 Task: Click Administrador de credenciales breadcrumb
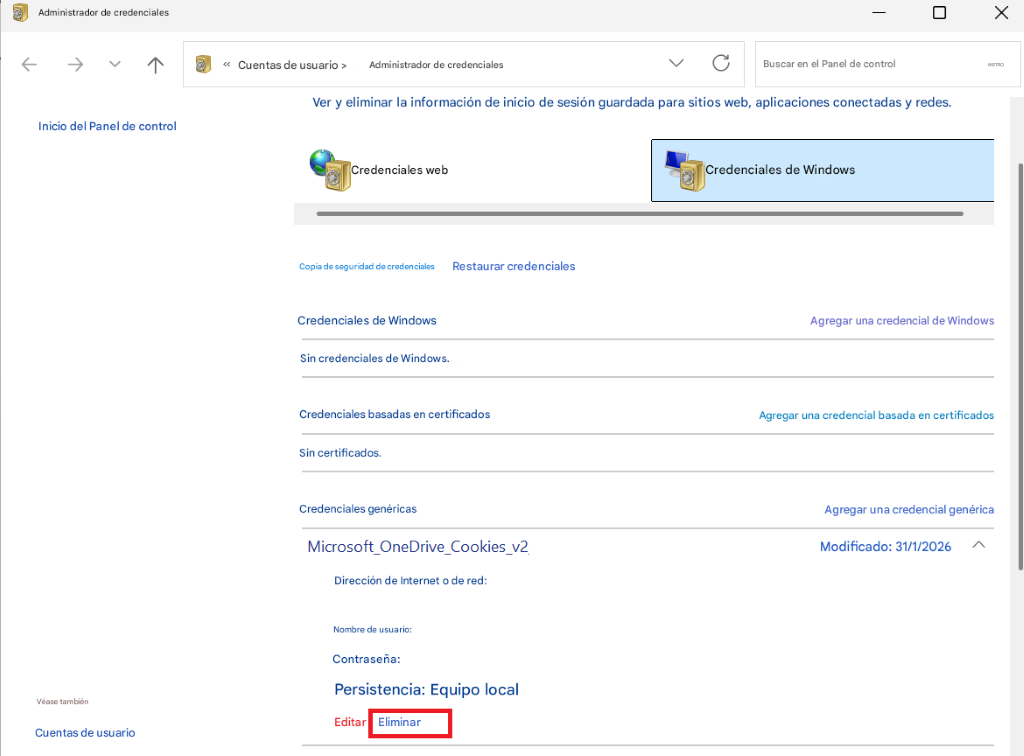[436, 65]
